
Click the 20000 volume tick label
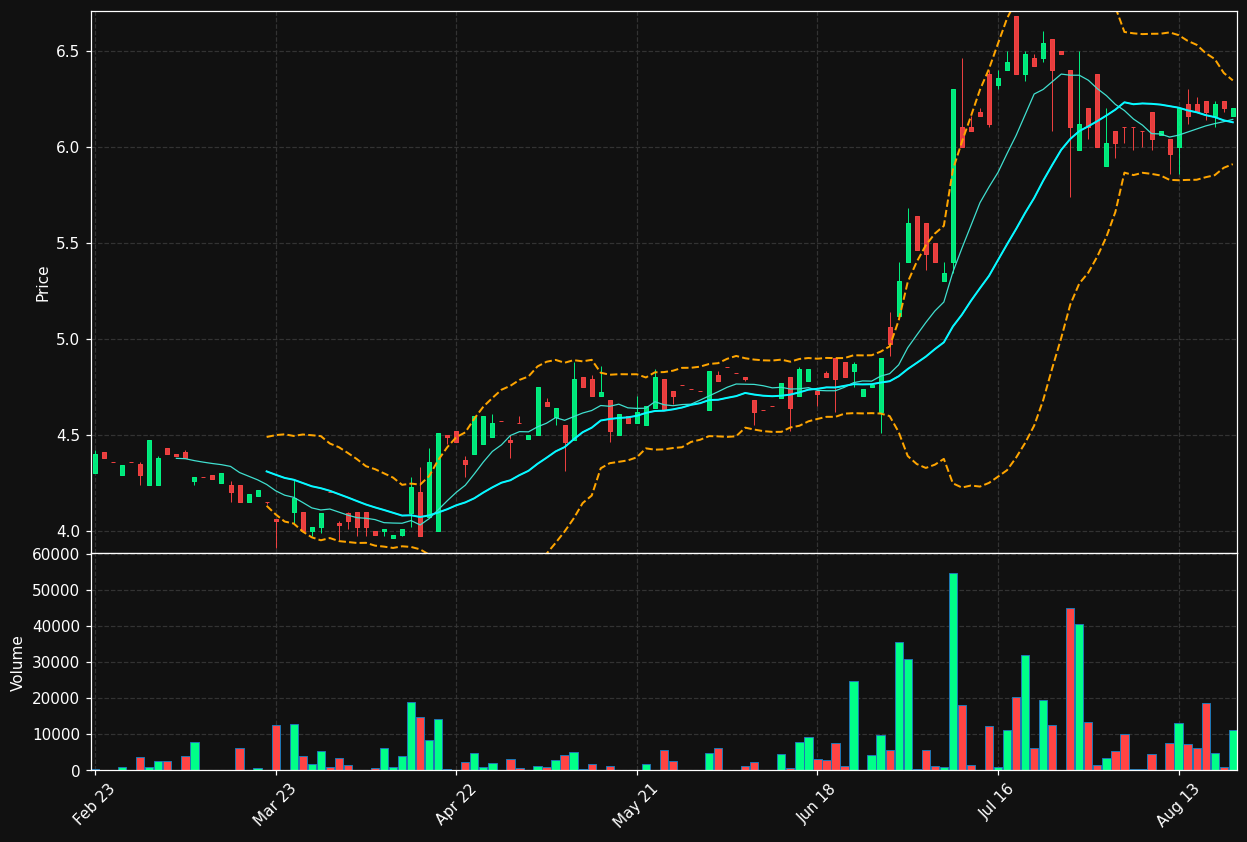coord(56,699)
